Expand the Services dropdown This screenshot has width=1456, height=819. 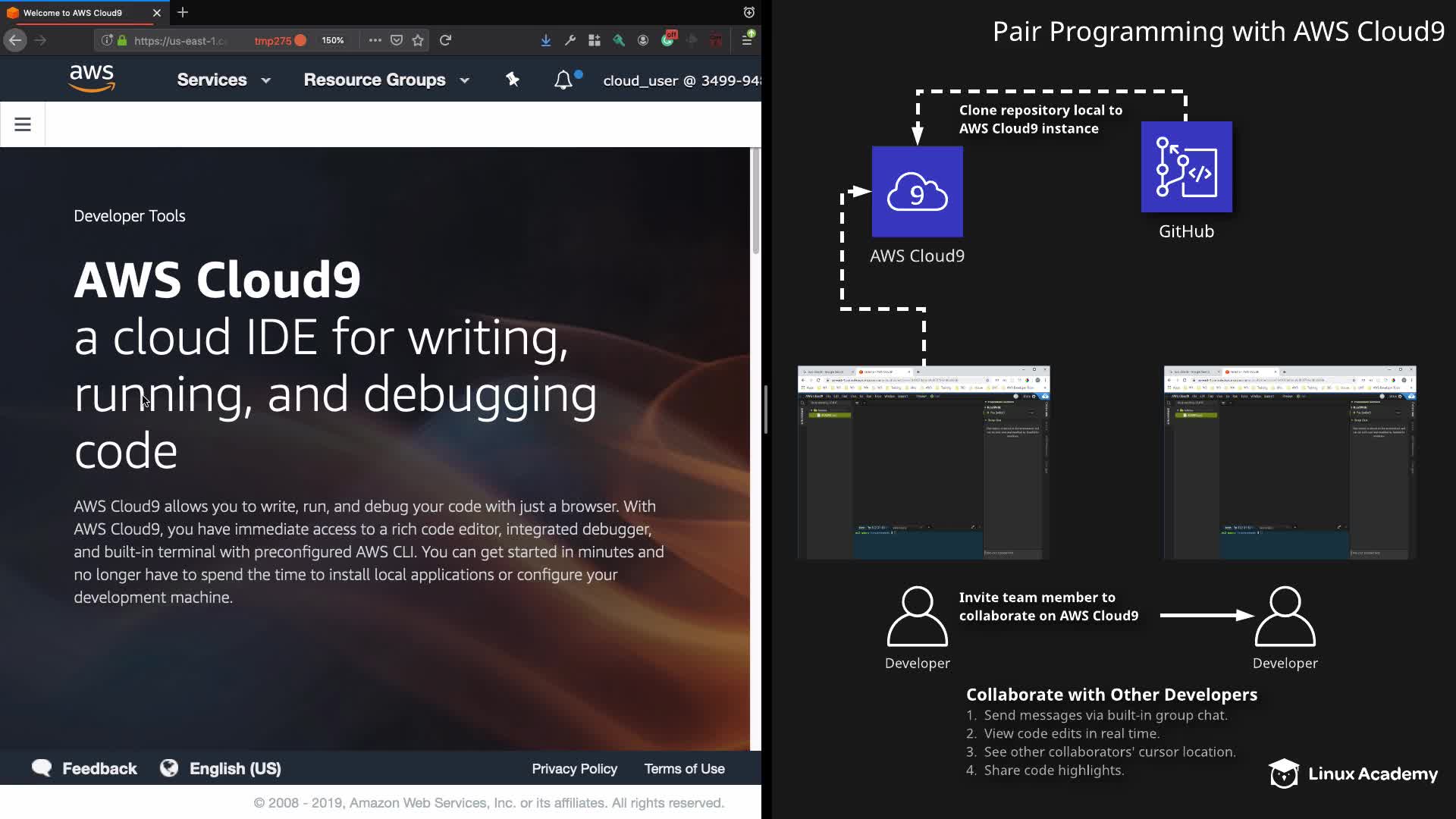pyautogui.click(x=223, y=80)
